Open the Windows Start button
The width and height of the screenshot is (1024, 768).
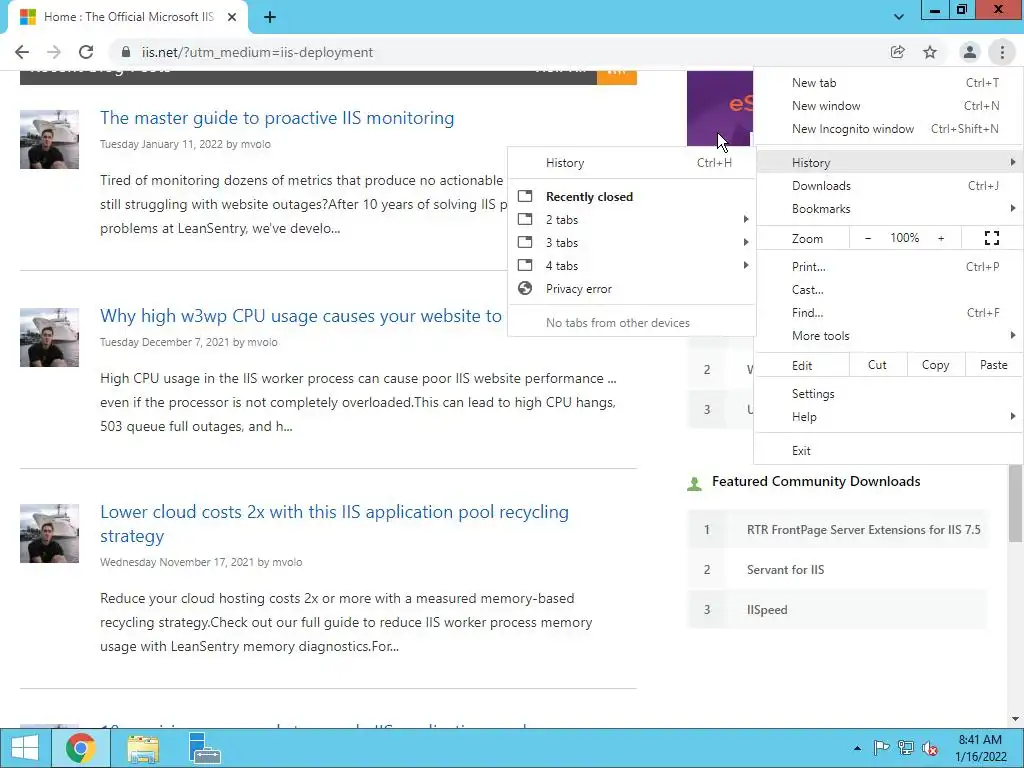click(x=25, y=748)
